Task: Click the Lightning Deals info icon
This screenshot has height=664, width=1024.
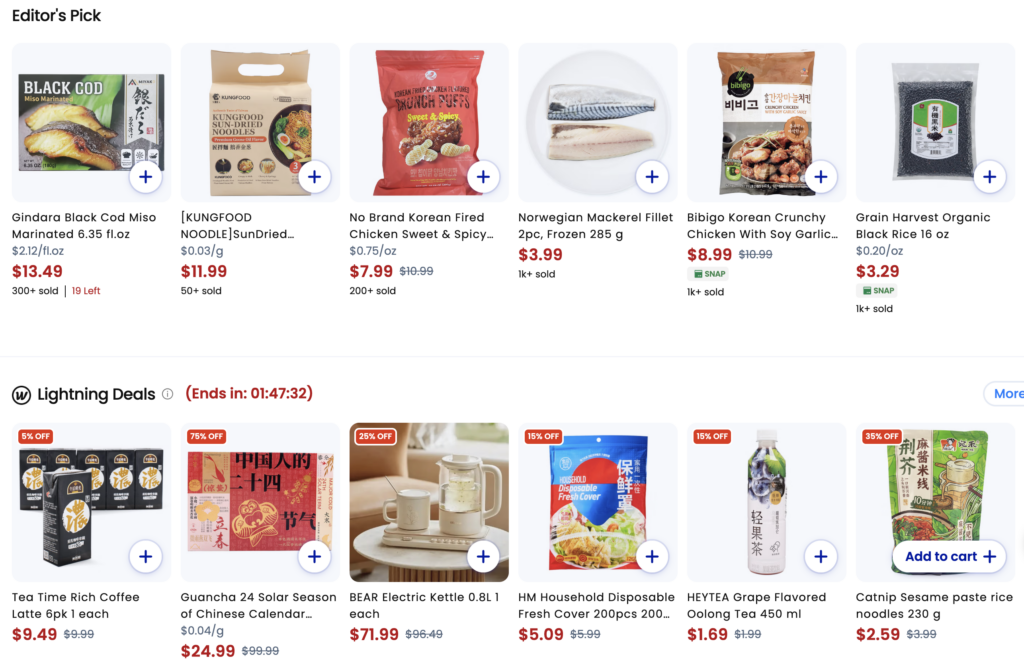Action: coord(168,394)
